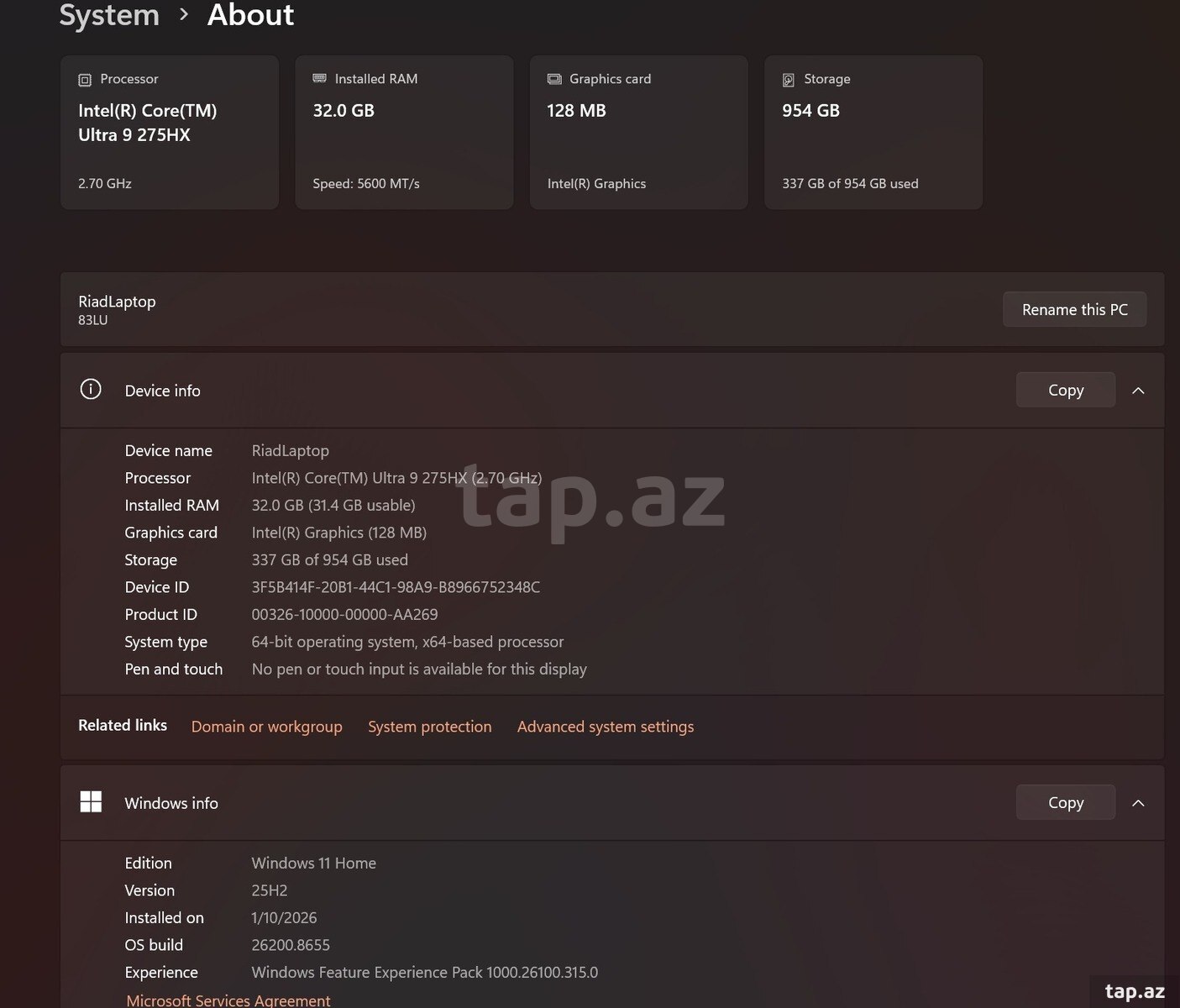Open Advanced system settings link
Screen dimensions: 1180x1008
pos(606,727)
